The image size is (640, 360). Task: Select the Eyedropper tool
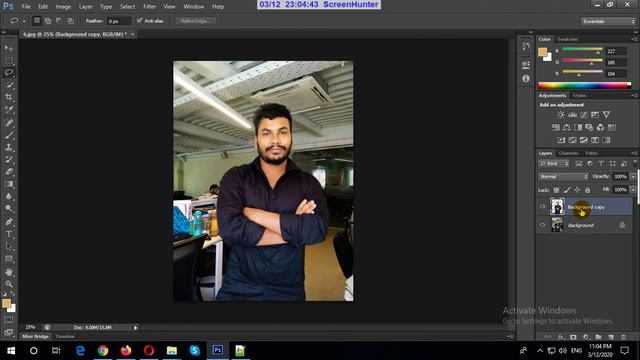[x=9, y=109]
